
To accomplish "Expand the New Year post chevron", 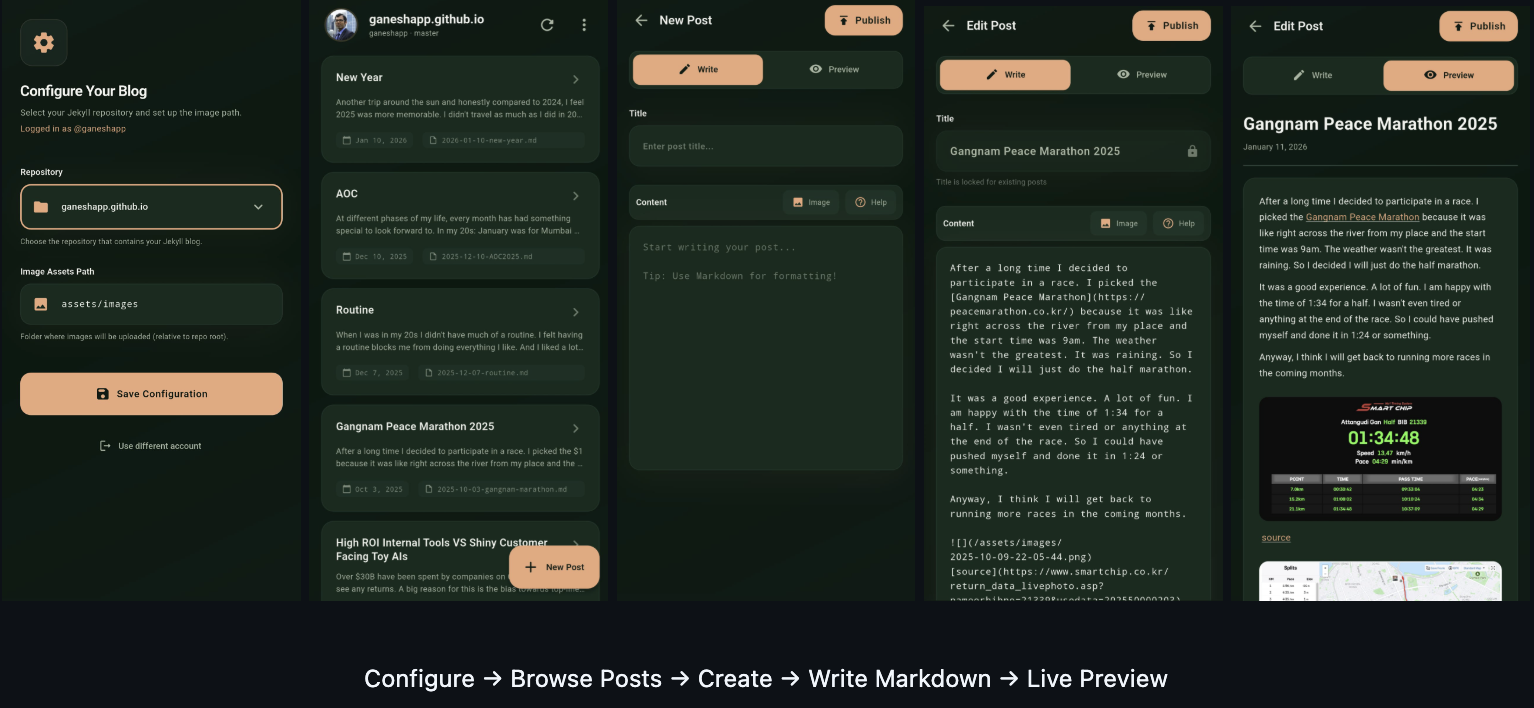I will (576, 79).
